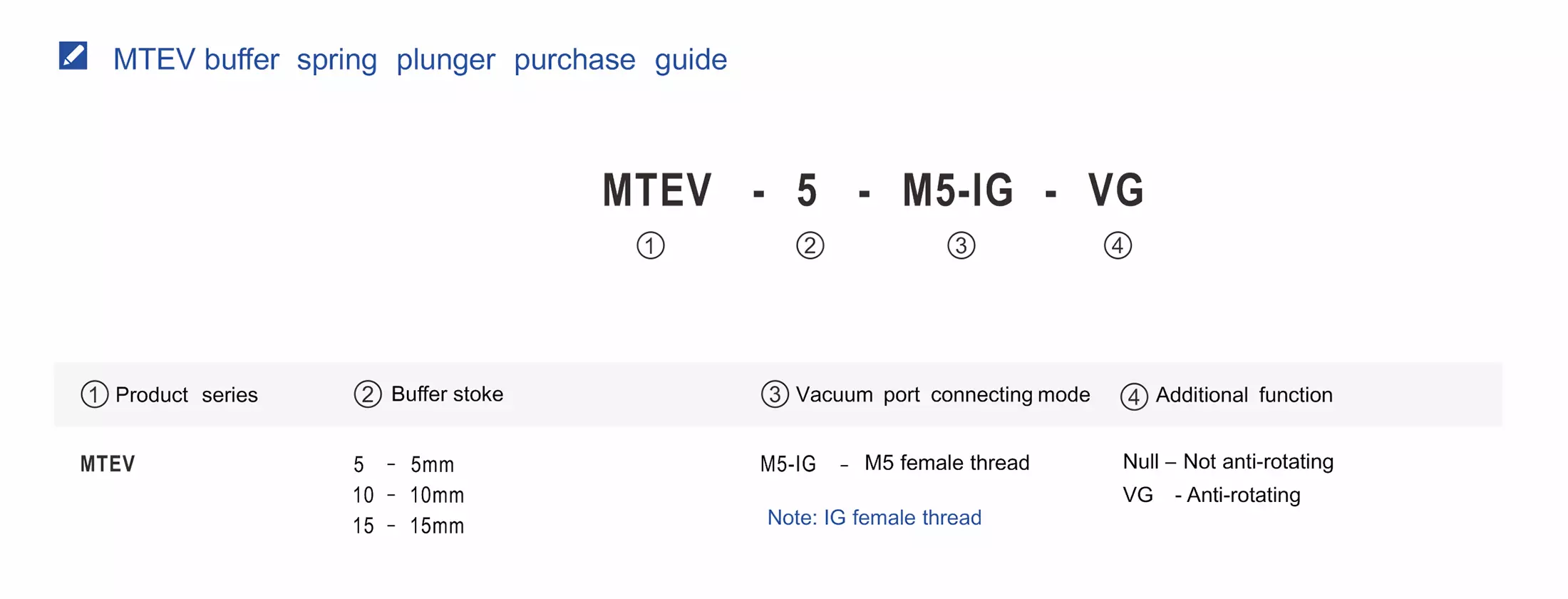The width and height of the screenshot is (1568, 599).
Task: Click the circled 2 beside Buffer stoke
Action: tap(368, 394)
